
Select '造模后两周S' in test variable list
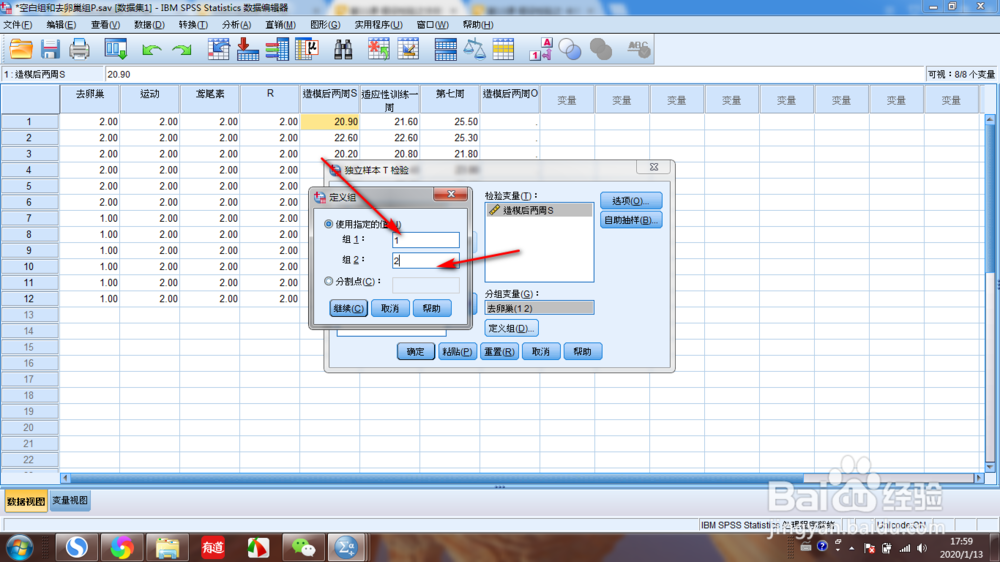point(539,210)
